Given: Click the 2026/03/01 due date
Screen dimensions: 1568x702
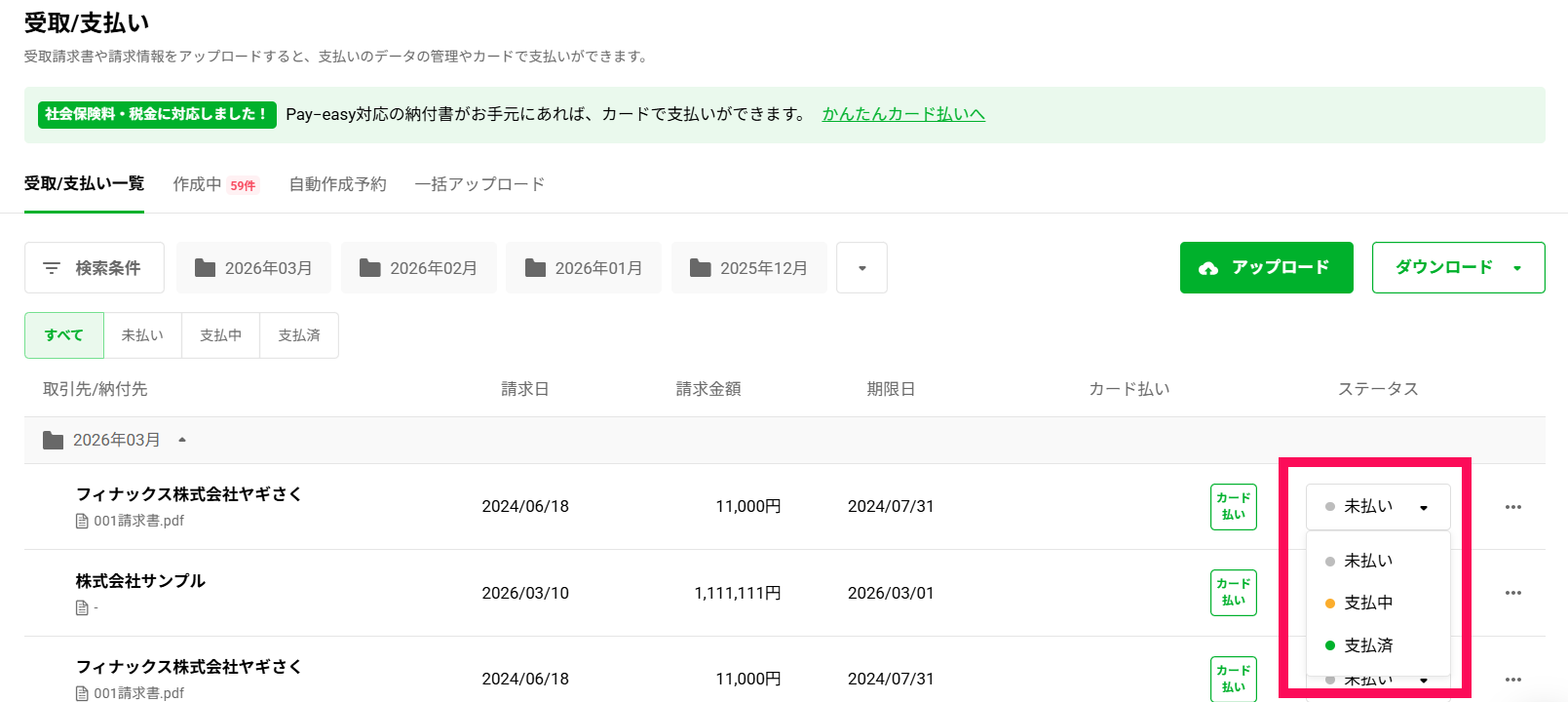Looking at the screenshot, I should point(891,593).
